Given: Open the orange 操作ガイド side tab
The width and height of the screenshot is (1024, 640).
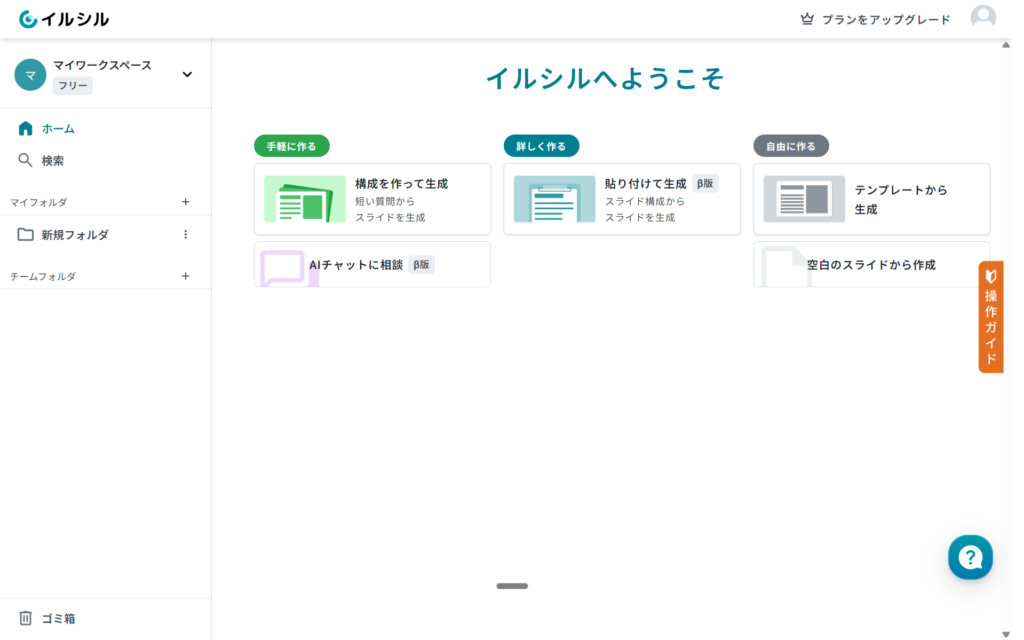Looking at the screenshot, I should [991, 317].
